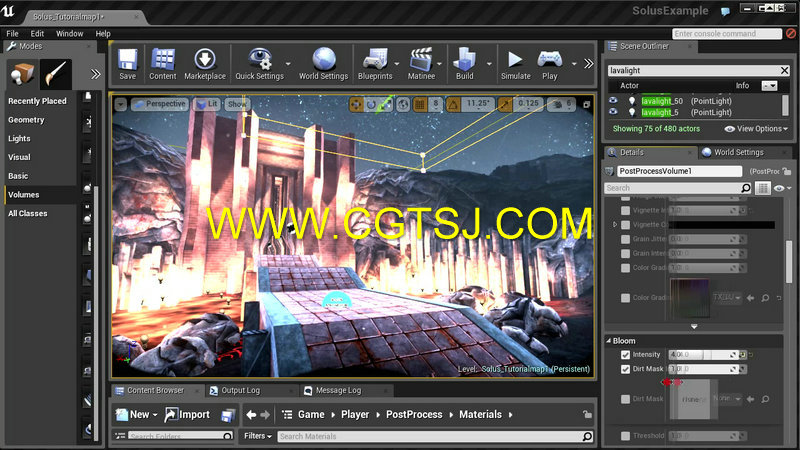Screen dimensions: 800x450
Task: Uncheck Dirt Mask intensity checkbox
Action: pyautogui.click(x=626, y=369)
